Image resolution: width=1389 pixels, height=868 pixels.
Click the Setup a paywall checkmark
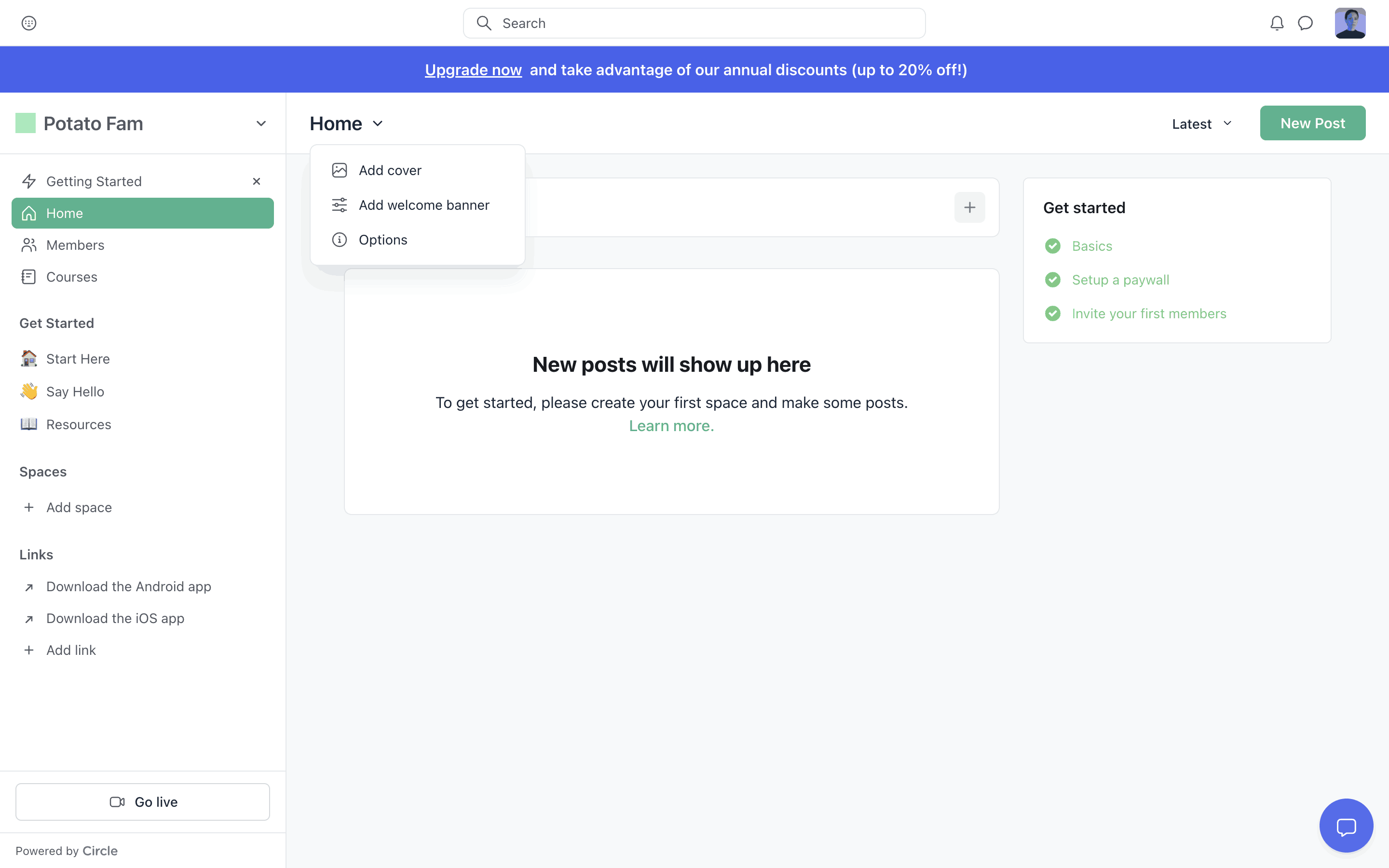1053,280
